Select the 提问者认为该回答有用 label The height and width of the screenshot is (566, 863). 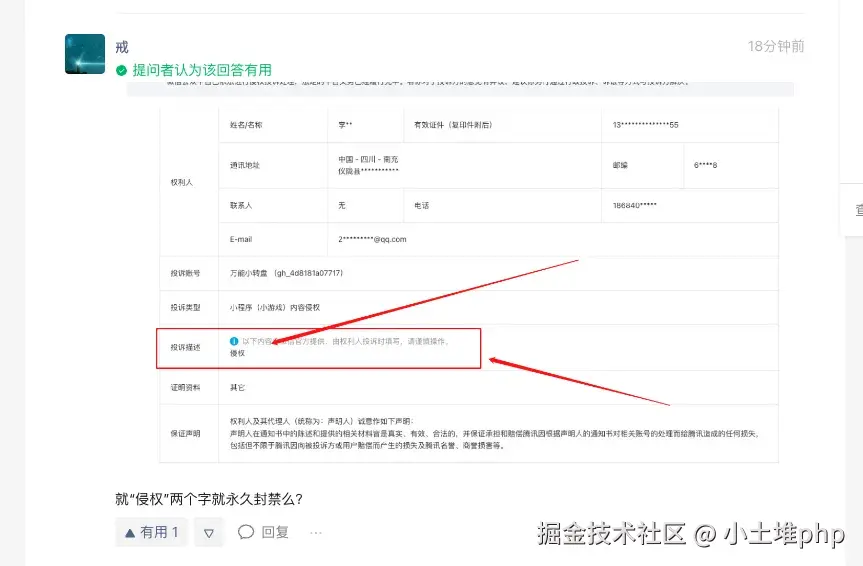click(x=202, y=70)
